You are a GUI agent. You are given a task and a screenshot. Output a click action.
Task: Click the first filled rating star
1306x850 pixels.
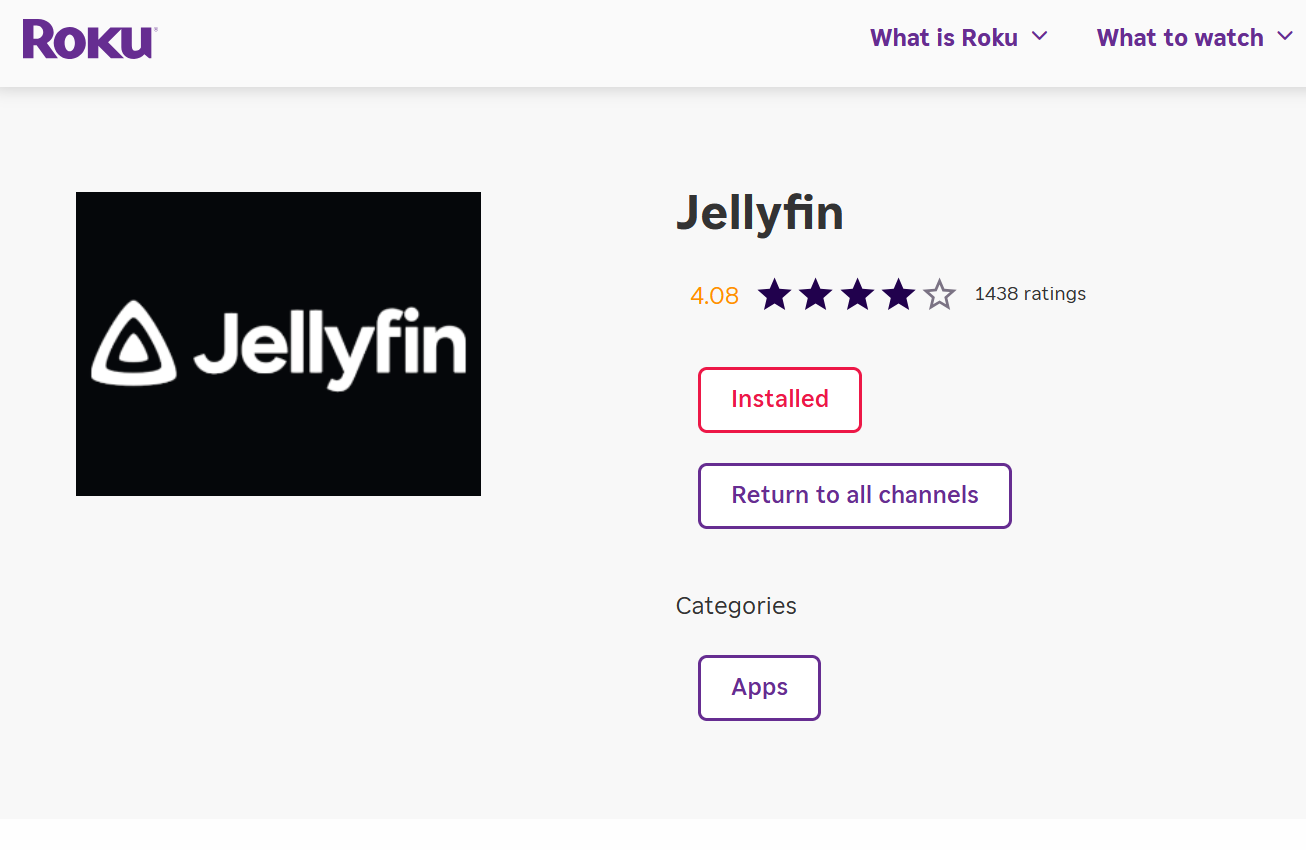point(774,295)
